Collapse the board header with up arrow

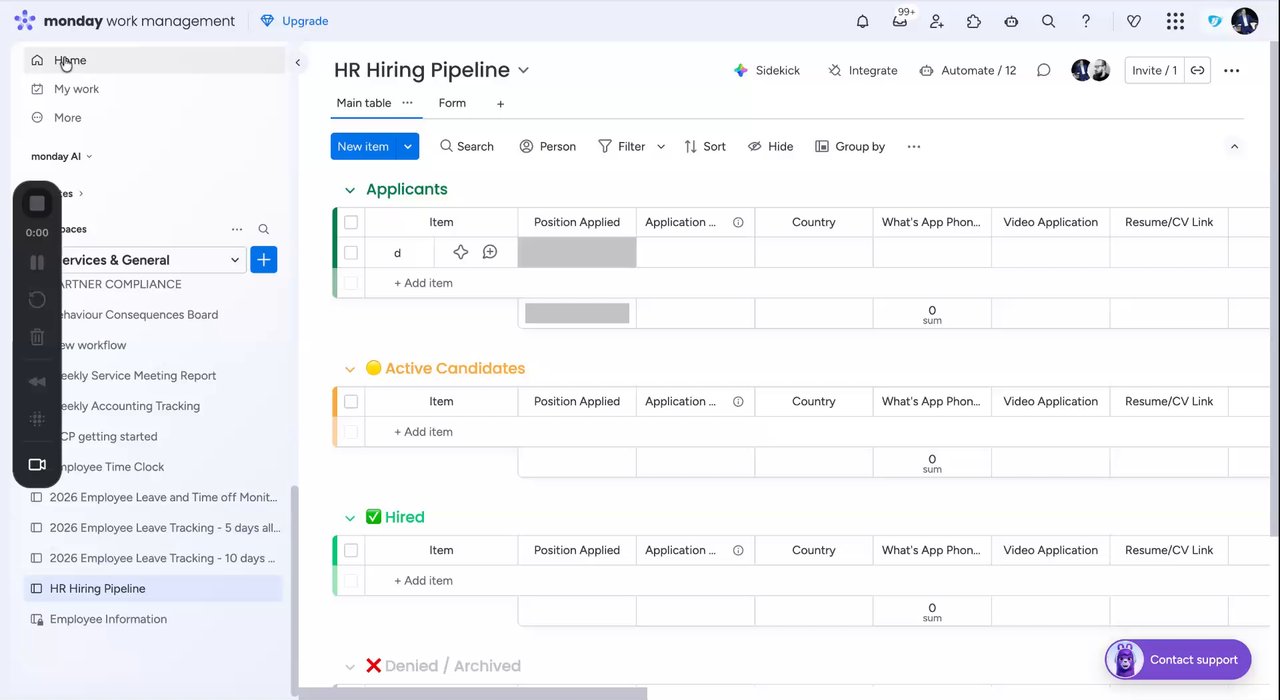click(1234, 146)
